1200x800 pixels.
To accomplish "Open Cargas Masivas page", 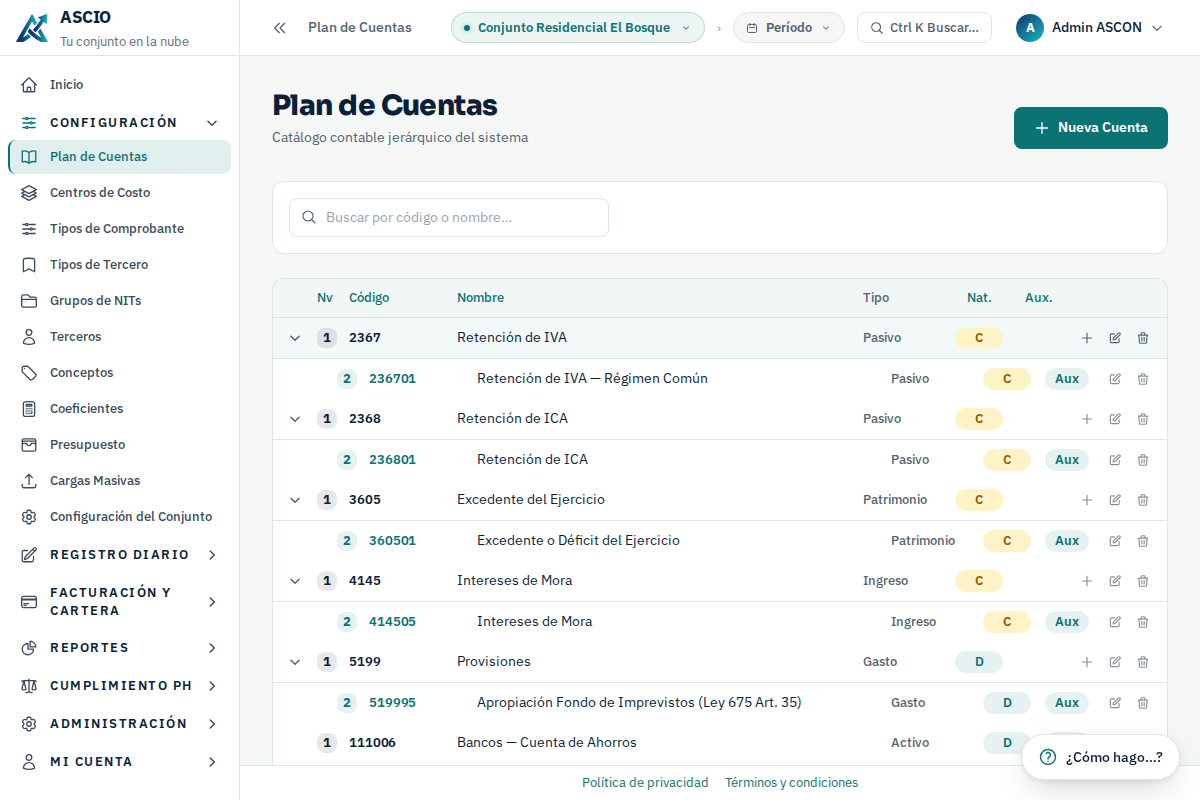I will pyautogui.click(x=120, y=481).
